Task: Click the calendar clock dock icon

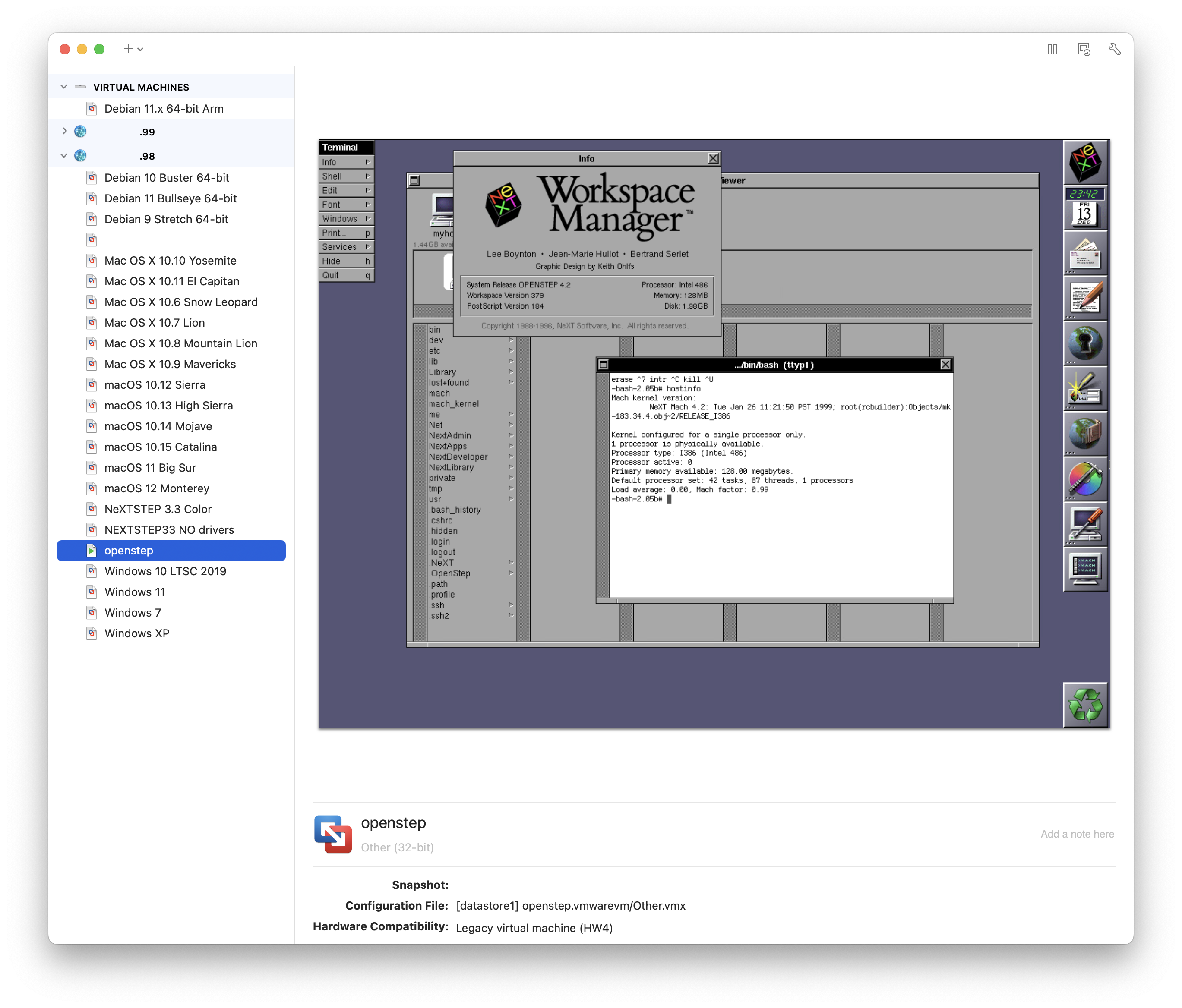Action: tap(1085, 208)
